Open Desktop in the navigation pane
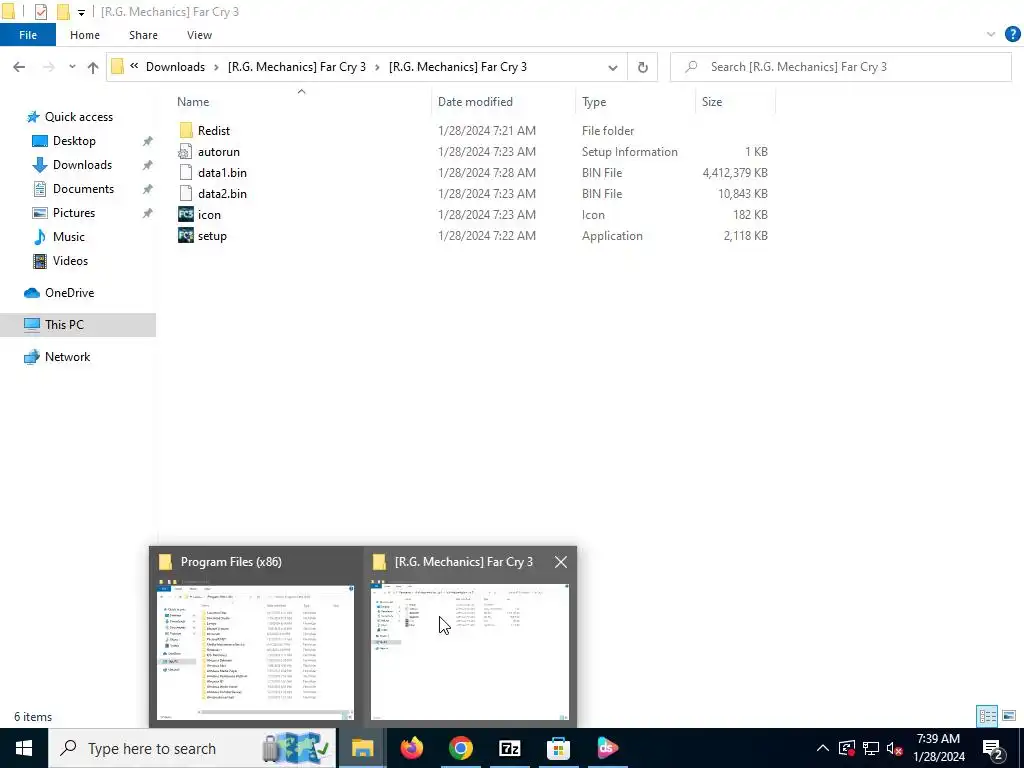Viewport: 1024px width, 768px height. coord(74,141)
